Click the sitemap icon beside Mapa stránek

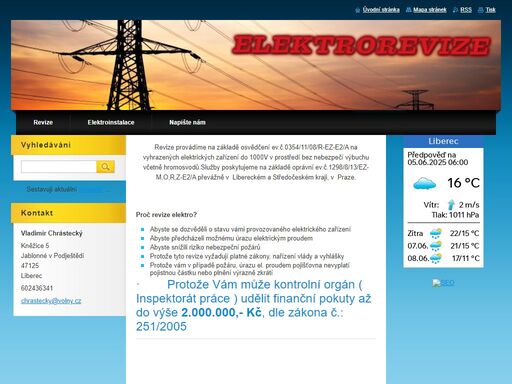click(x=408, y=10)
